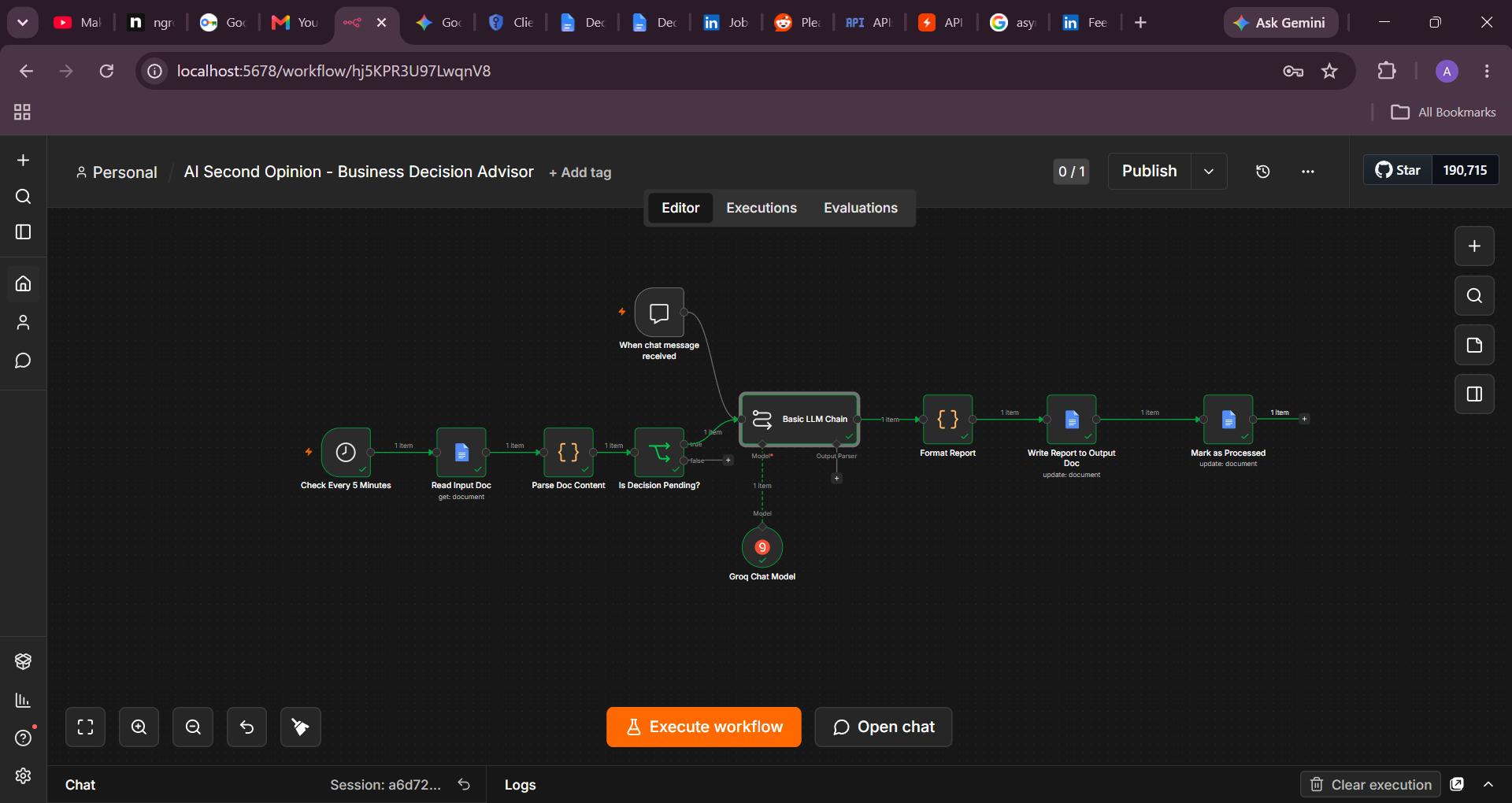Open Insights chart icon in sidebar

tap(23, 700)
